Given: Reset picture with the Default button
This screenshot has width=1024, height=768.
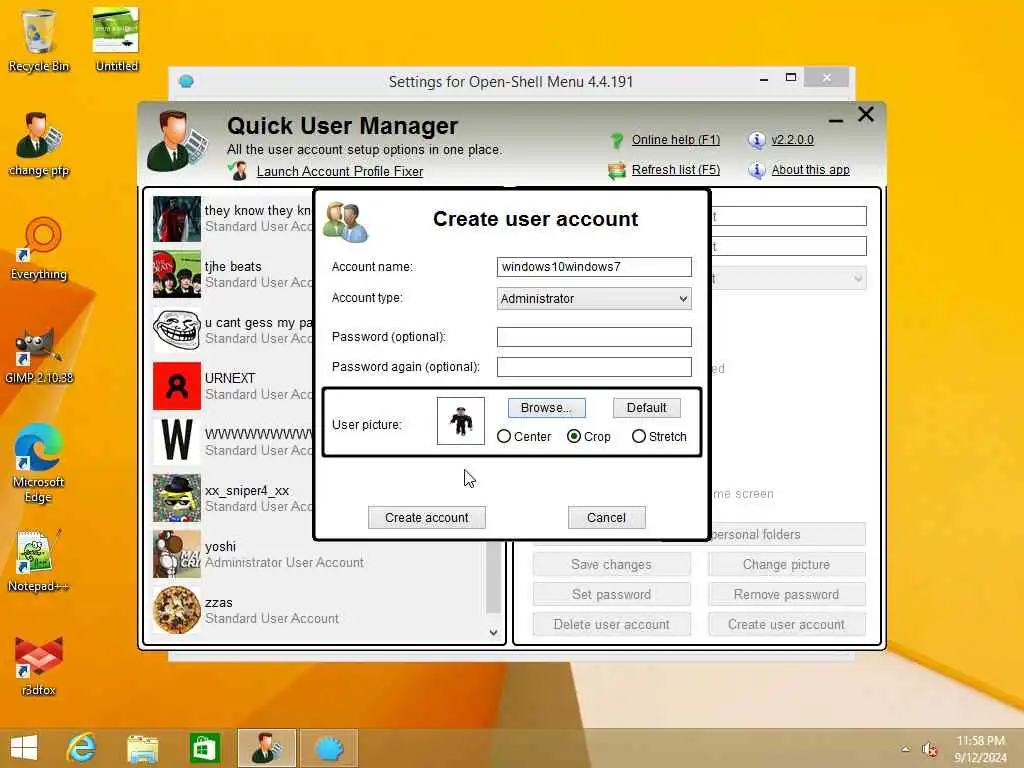Looking at the screenshot, I should [x=647, y=408].
